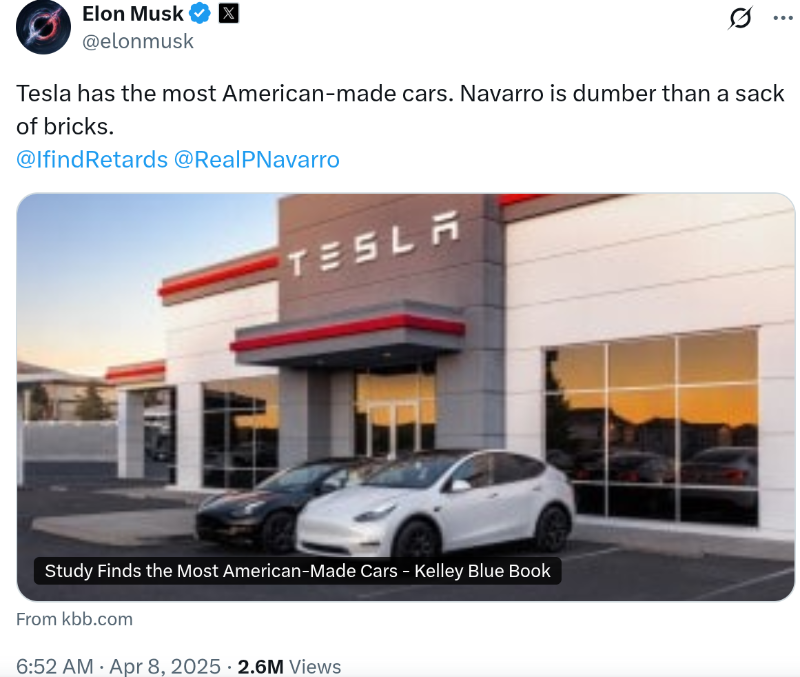The width and height of the screenshot is (800, 677).
Task: Click the tweet text about Navarro
Action: [400, 110]
